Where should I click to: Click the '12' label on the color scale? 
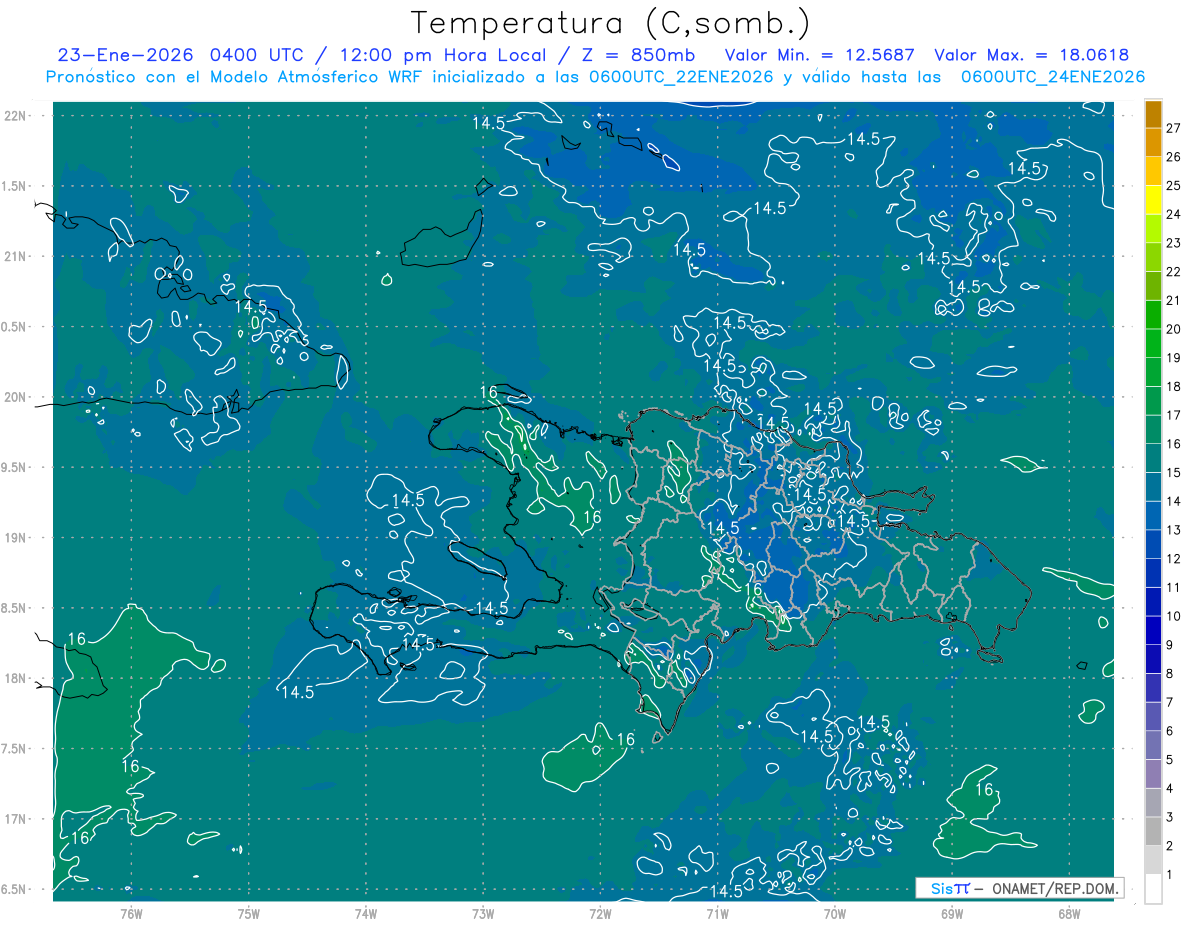point(1173,559)
